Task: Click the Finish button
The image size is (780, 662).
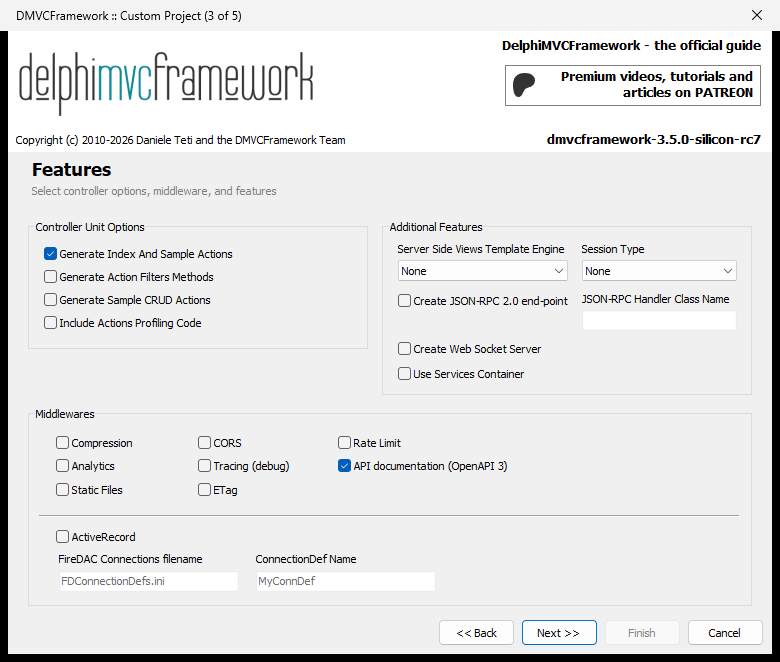Action: click(x=642, y=633)
